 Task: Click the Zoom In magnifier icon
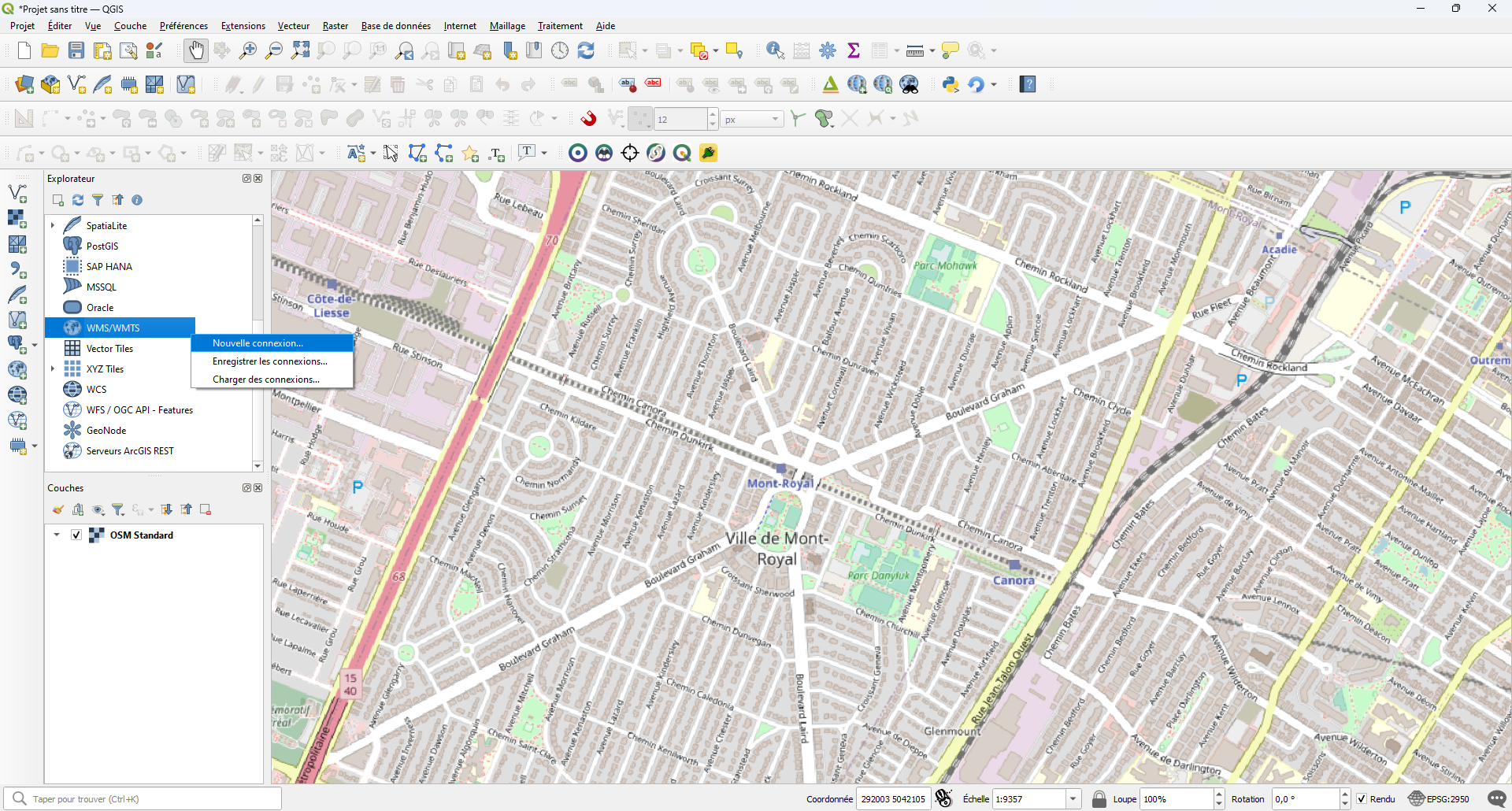[x=248, y=51]
